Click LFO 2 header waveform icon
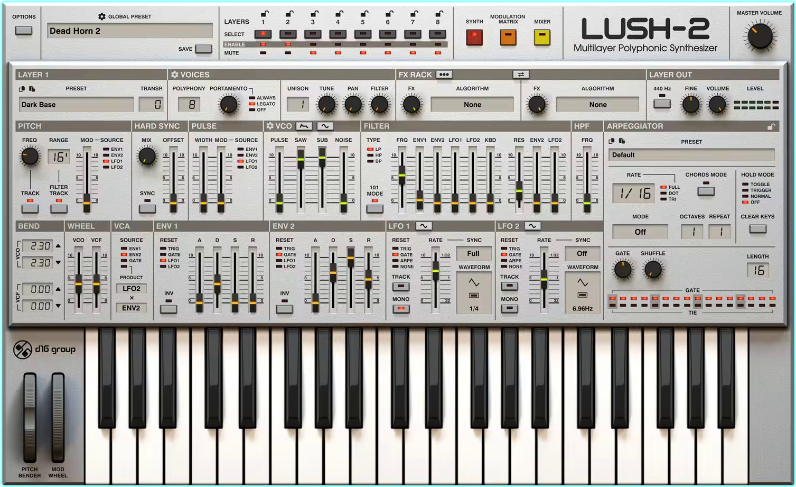The height and width of the screenshot is (487, 796). click(x=532, y=226)
